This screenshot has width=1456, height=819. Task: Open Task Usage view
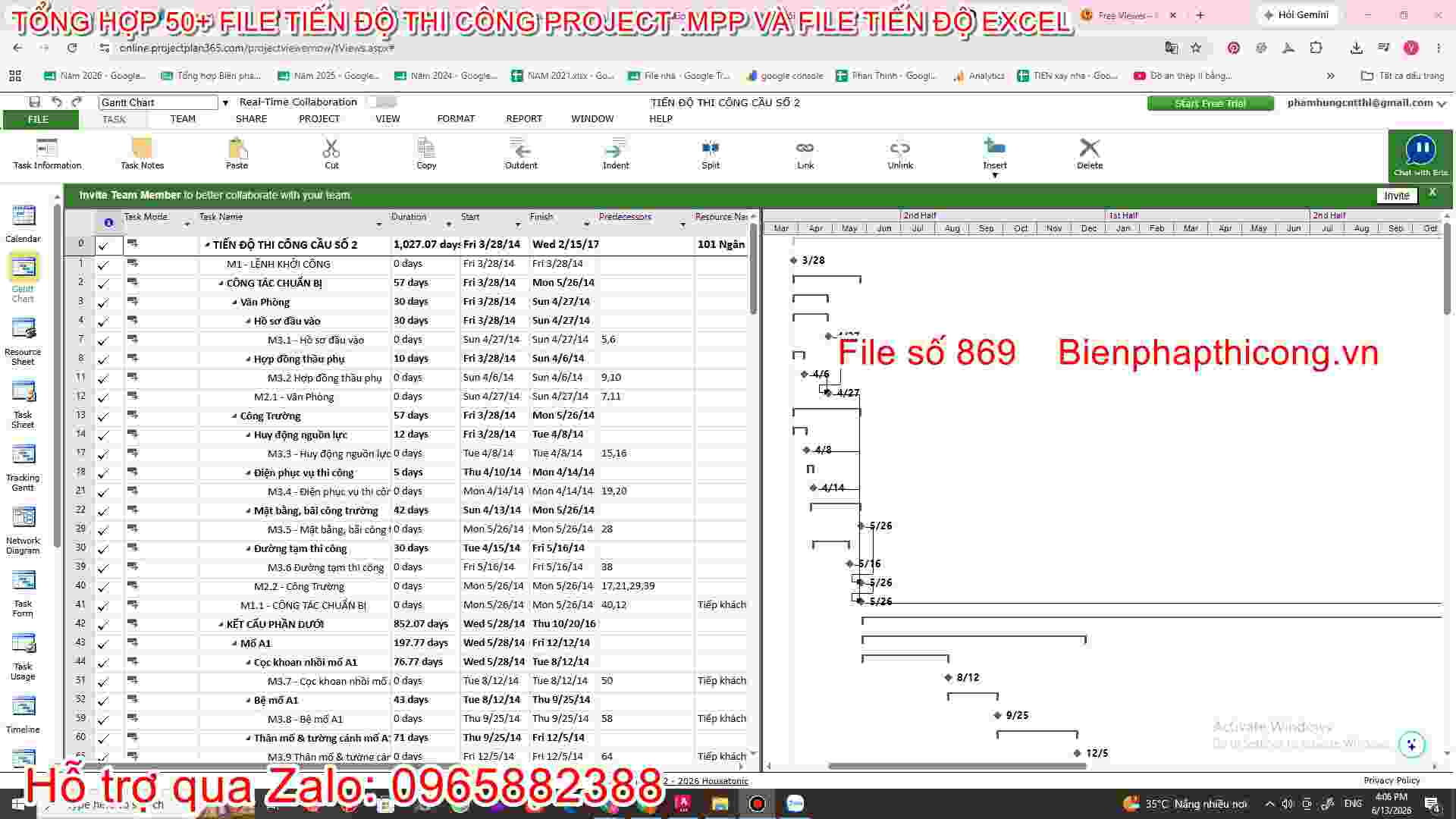click(x=23, y=644)
